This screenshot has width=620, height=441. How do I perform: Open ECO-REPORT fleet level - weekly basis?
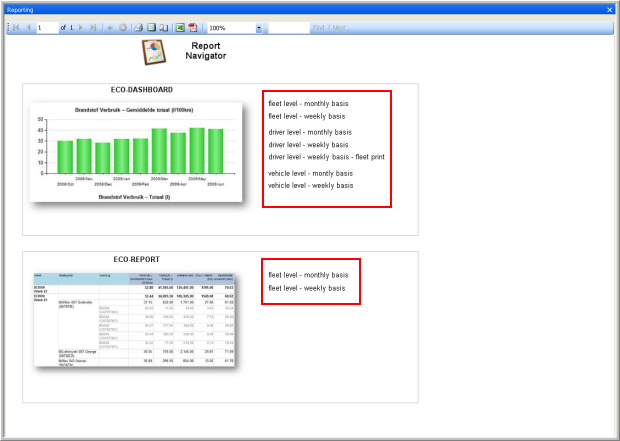coord(307,288)
